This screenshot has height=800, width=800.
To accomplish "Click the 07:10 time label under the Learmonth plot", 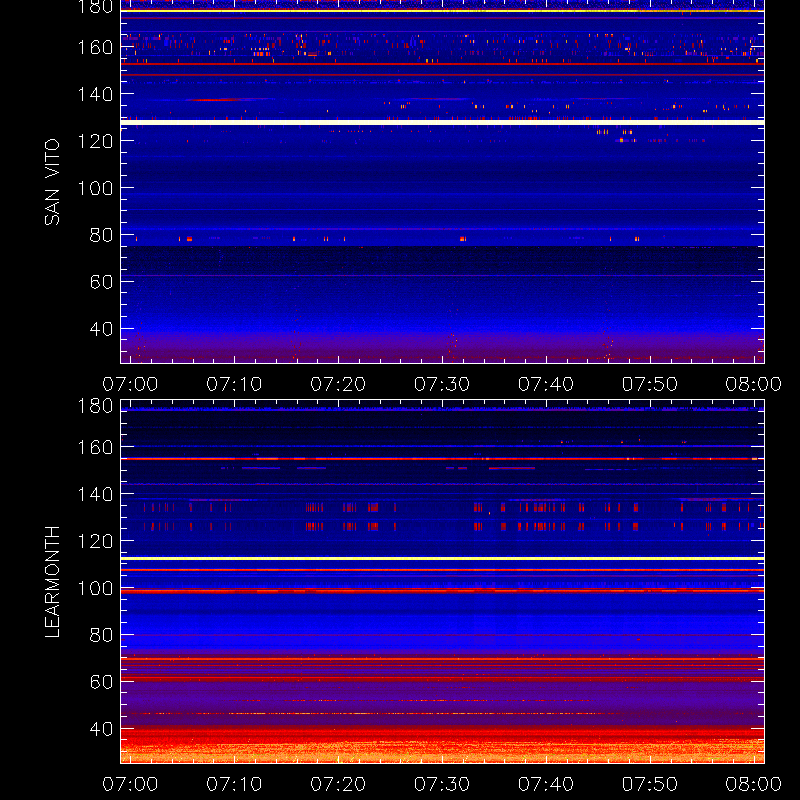I will coord(234,784).
